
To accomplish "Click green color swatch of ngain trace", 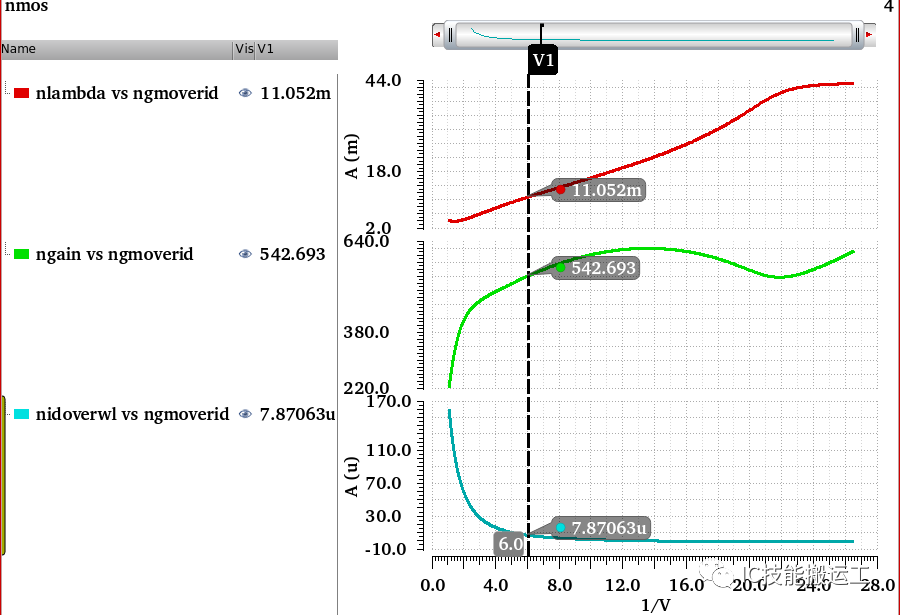I will 22,254.
